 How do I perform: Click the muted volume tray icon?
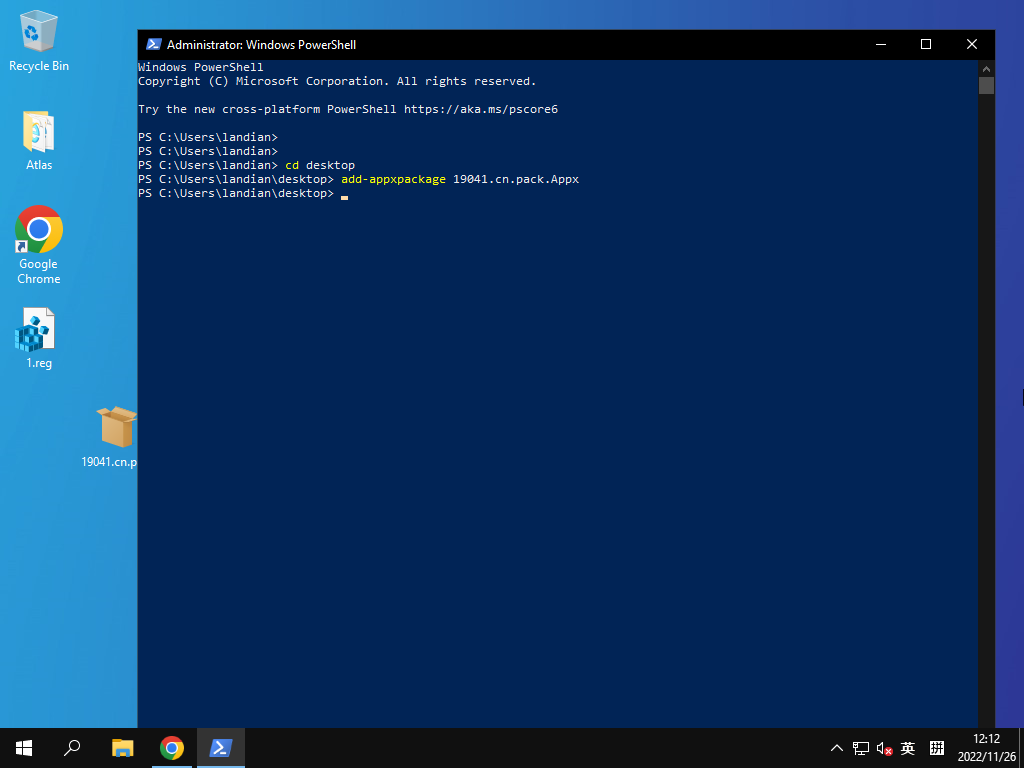tap(884, 748)
